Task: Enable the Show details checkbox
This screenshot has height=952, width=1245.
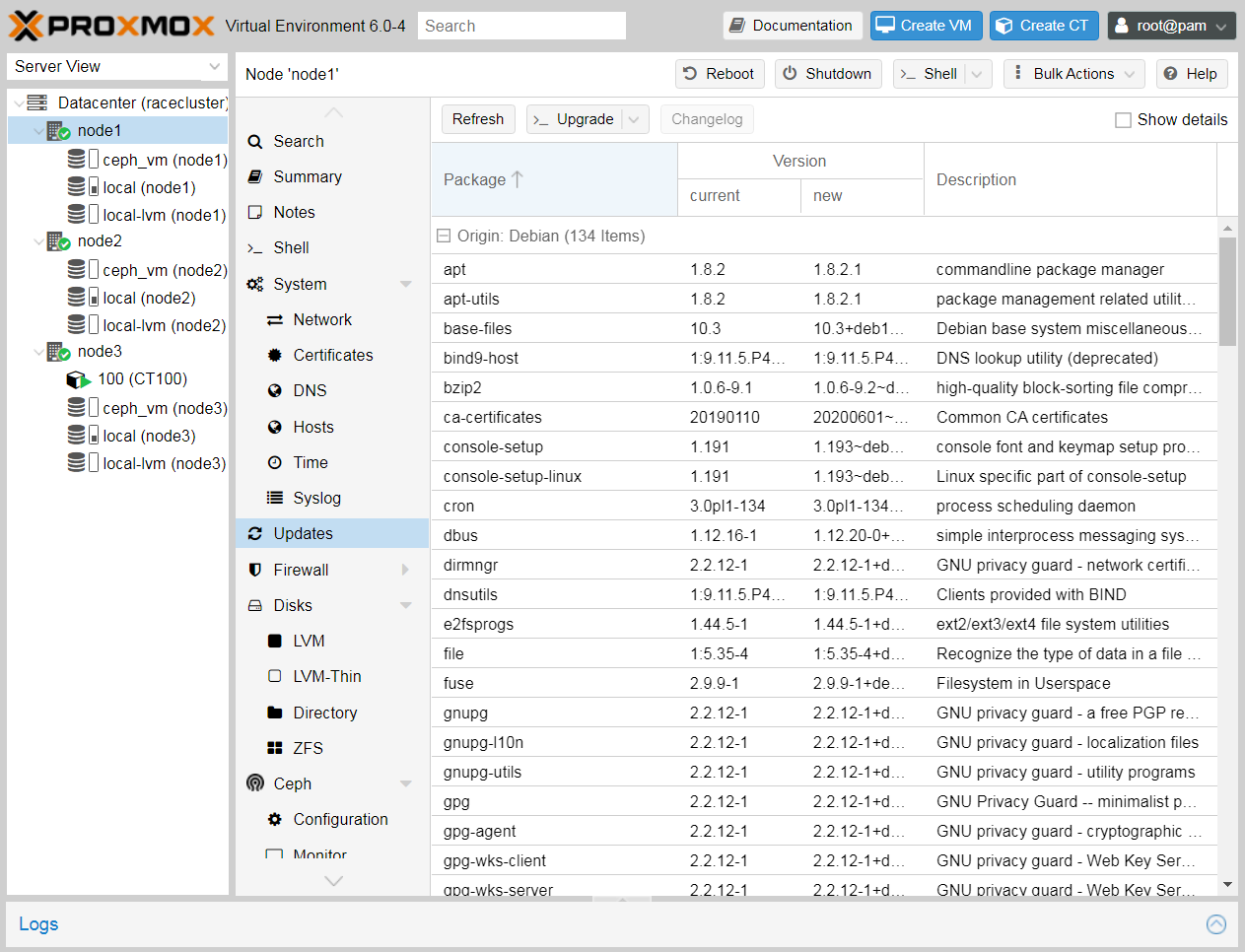Action: pos(1123,120)
